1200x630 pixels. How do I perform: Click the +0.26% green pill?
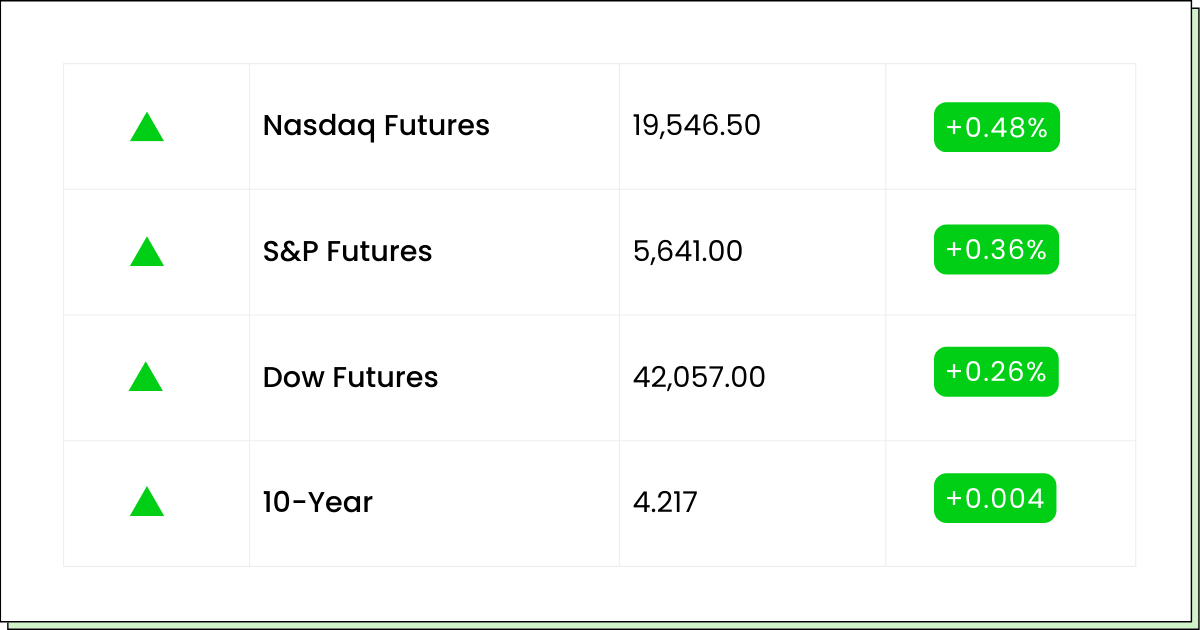pyautogui.click(x=996, y=372)
